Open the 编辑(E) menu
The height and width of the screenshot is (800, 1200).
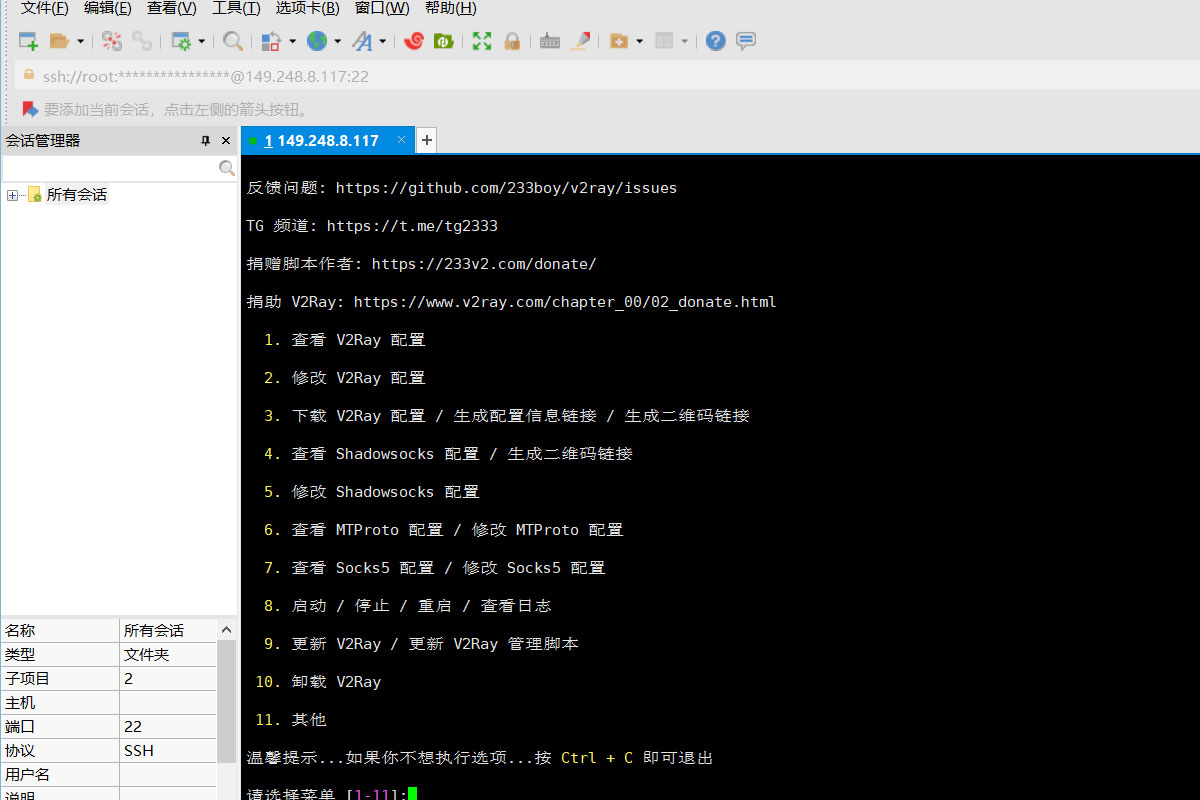108,8
